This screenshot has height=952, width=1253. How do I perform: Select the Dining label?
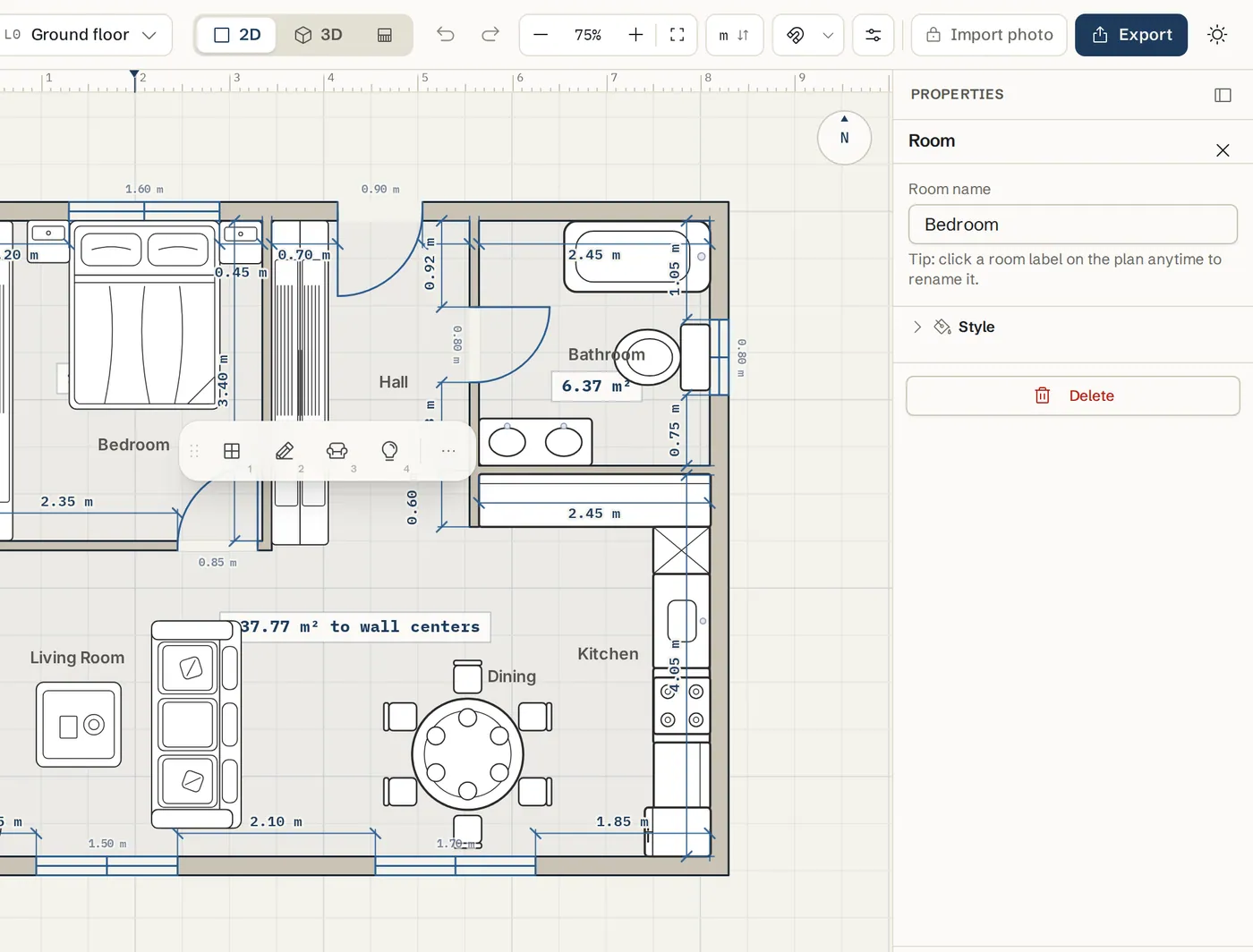coord(511,676)
